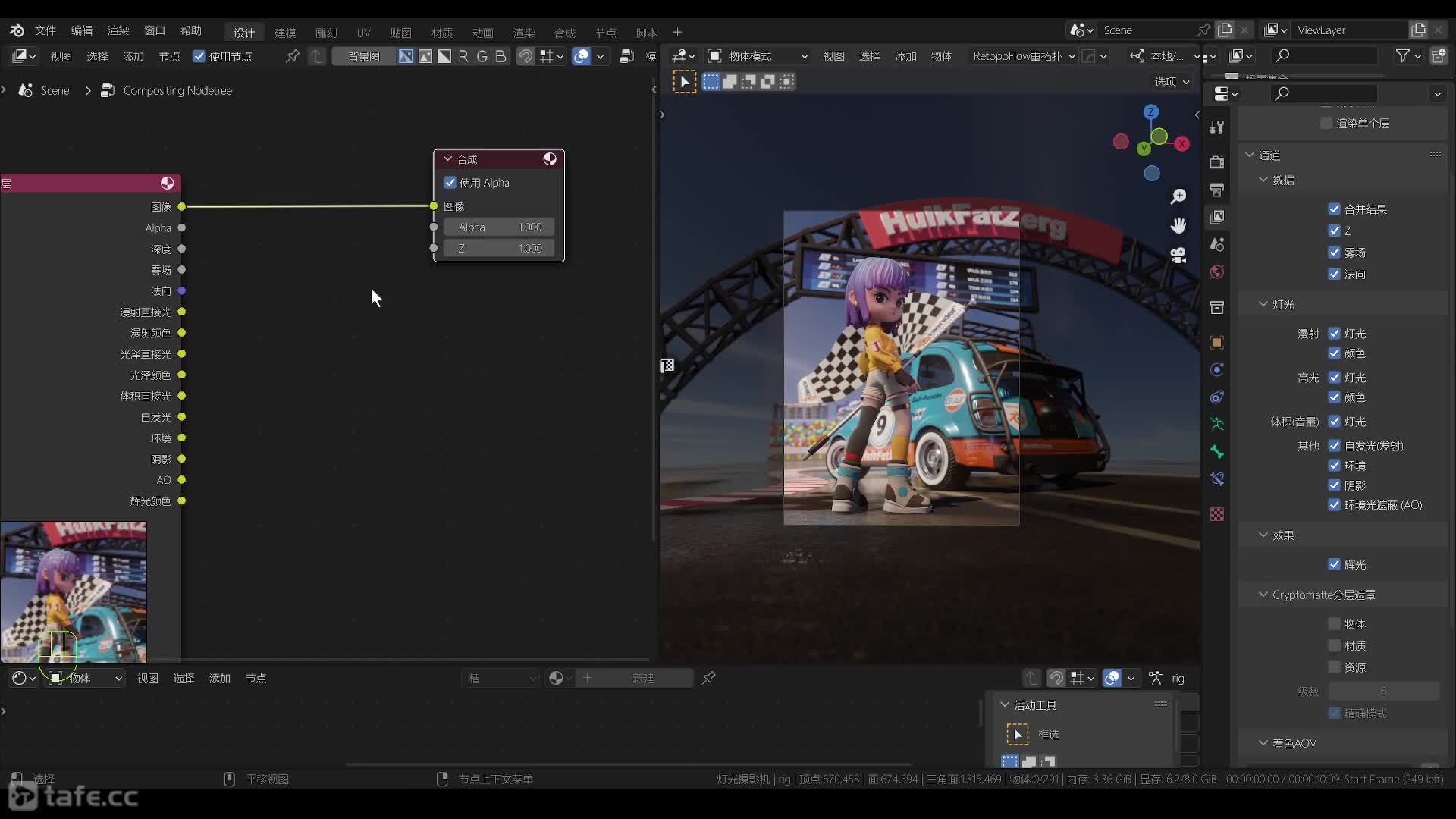This screenshot has height=819, width=1456.
Task: Open the Bone properties tab icon
Action: (x=1217, y=452)
